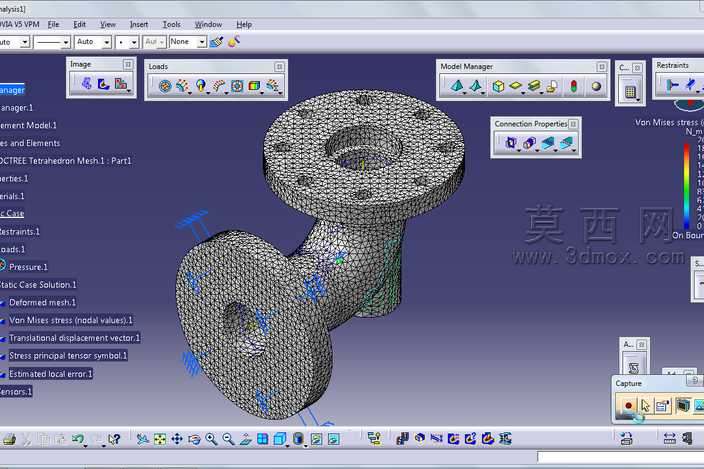Viewport: 704px width, 469px height.
Task: Open the point symbol dropdown
Action: pos(134,42)
